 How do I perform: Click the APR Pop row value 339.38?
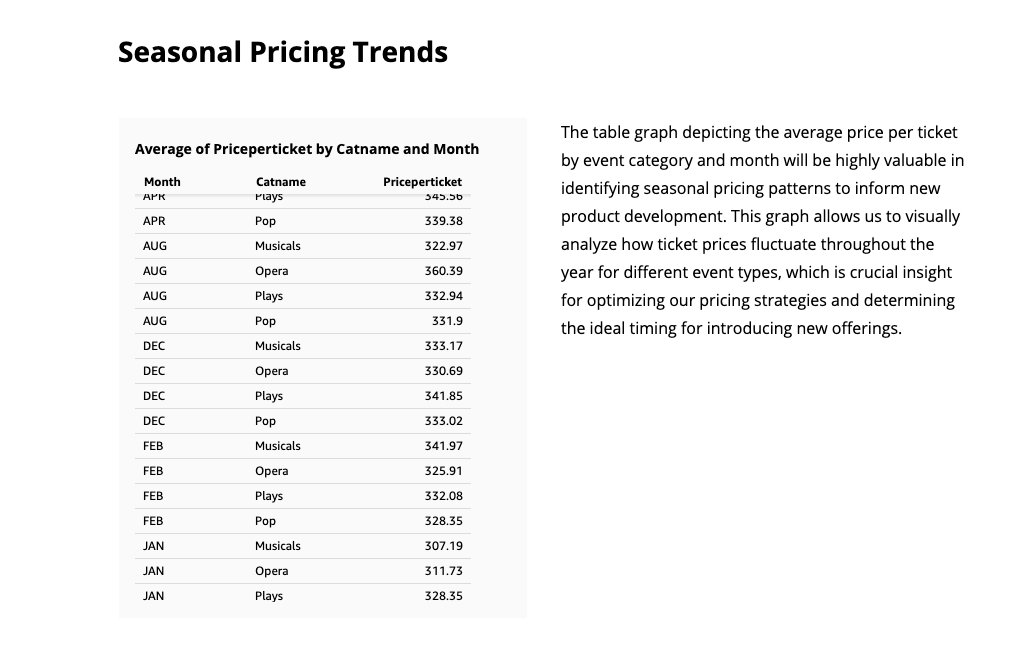443,221
